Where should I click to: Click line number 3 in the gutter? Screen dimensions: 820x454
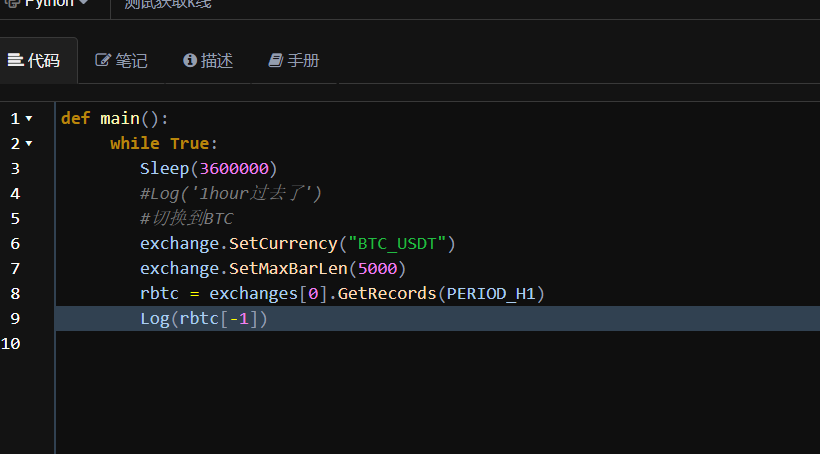[15, 168]
